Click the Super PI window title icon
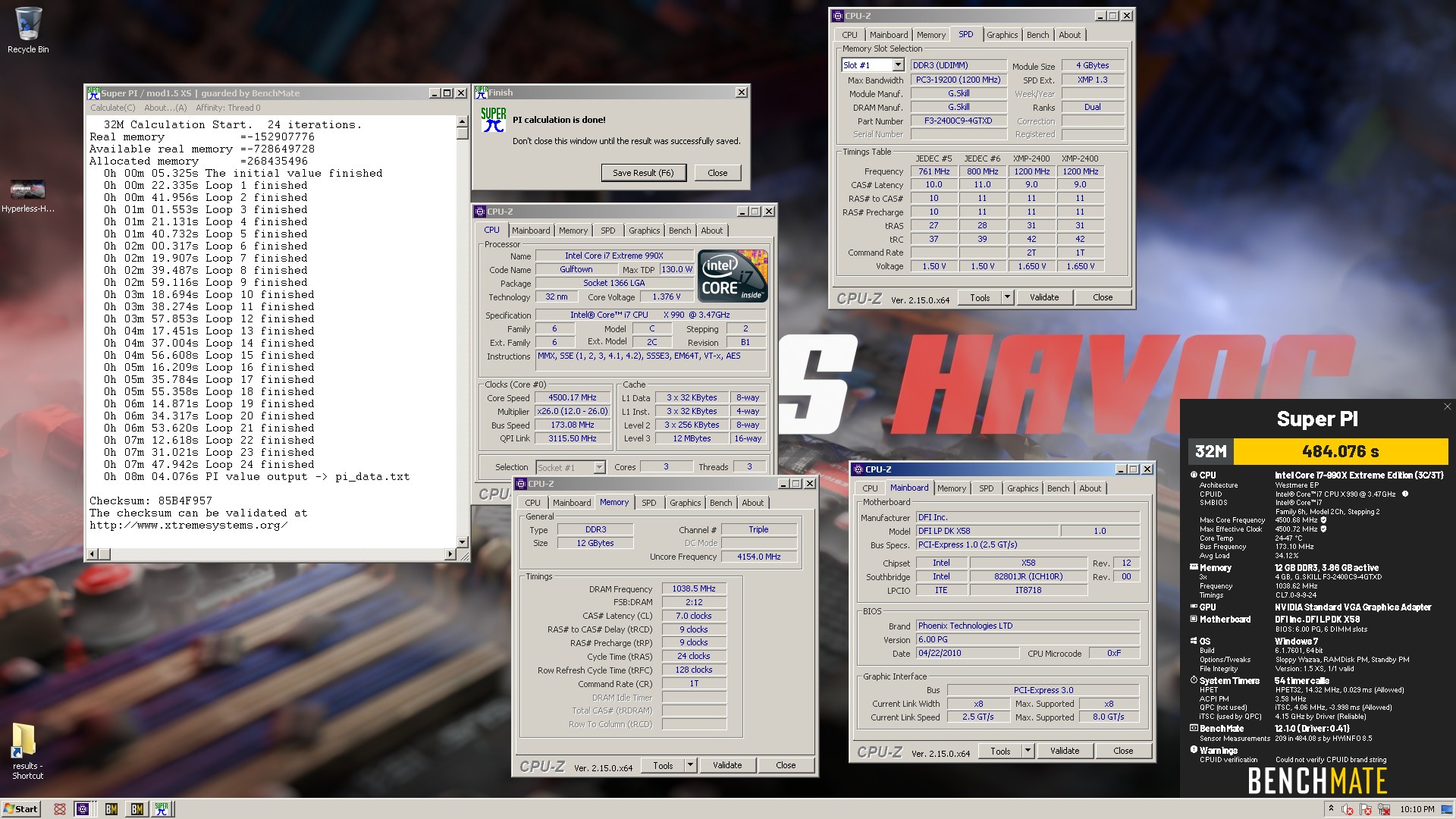The width and height of the screenshot is (1456, 819). coord(93,93)
